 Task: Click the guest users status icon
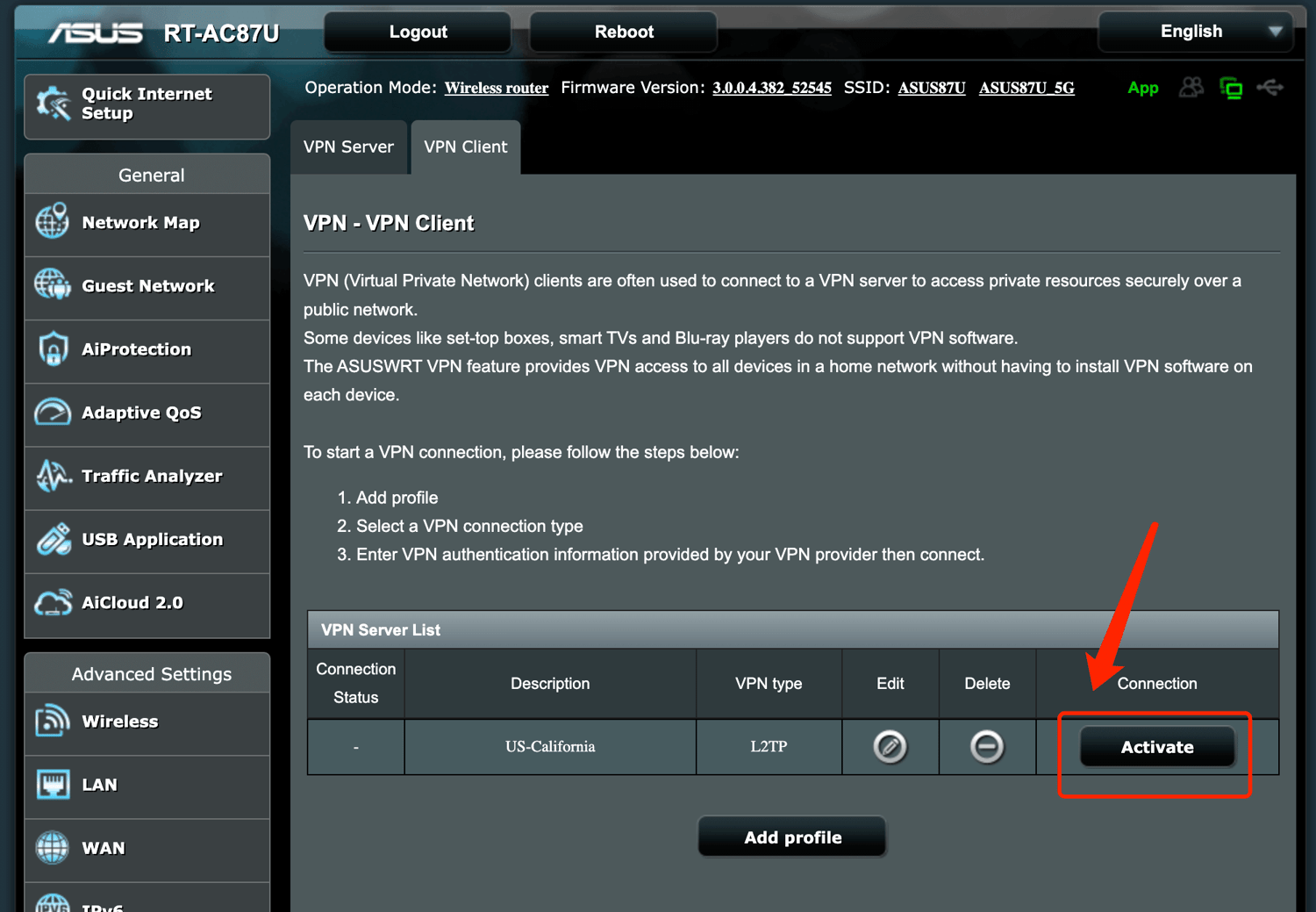[1191, 87]
